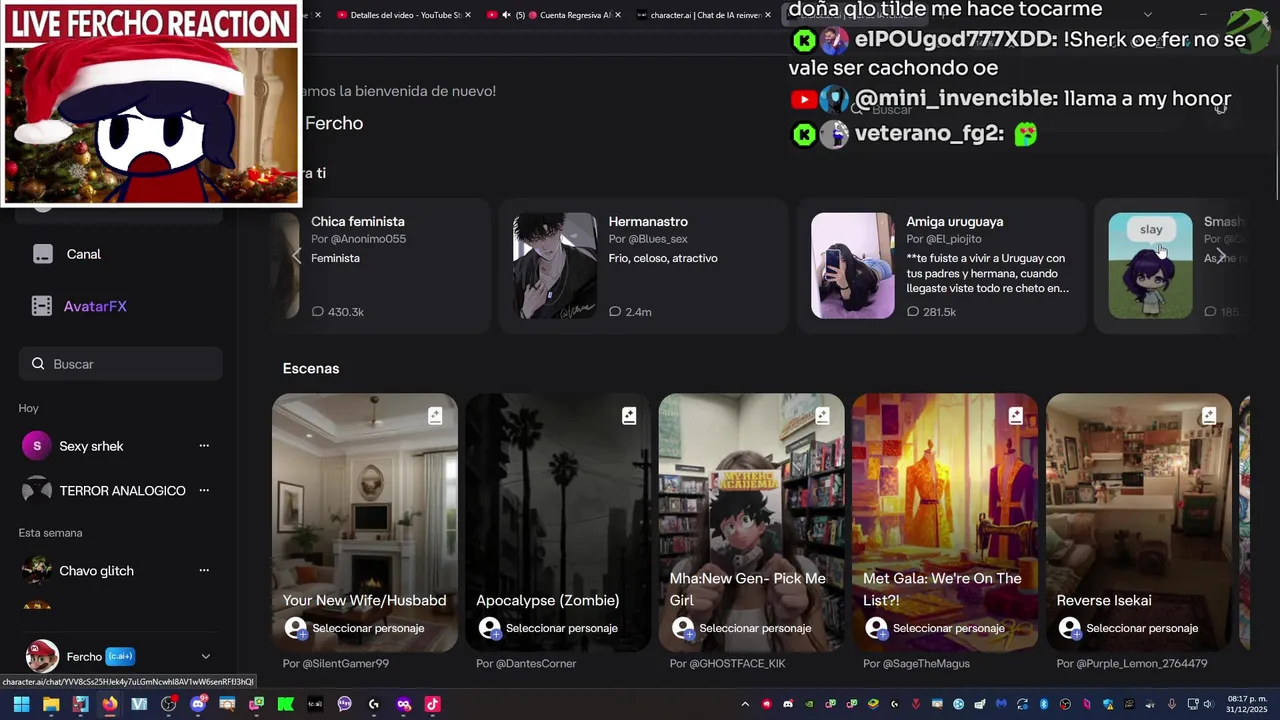1280x720 pixels.
Task: Click remix icon on Reverse Isekai scene
Action: pos(1209,416)
